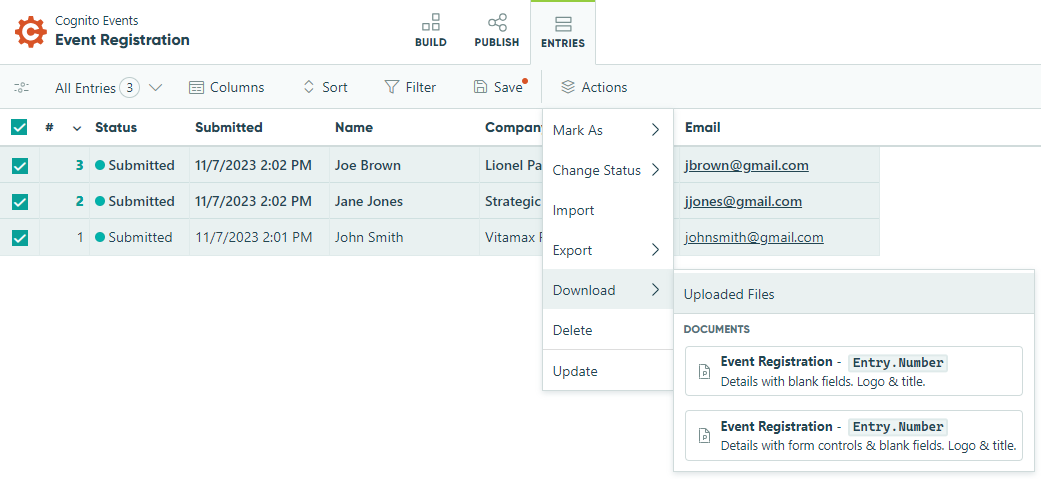Click the Sort up-down arrows icon
Viewport: 1041px width, 479px height.
coord(308,87)
